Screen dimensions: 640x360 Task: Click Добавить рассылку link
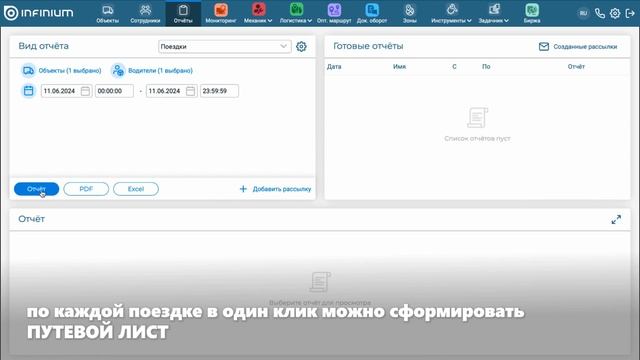pyautogui.click(x=276, y=189)
